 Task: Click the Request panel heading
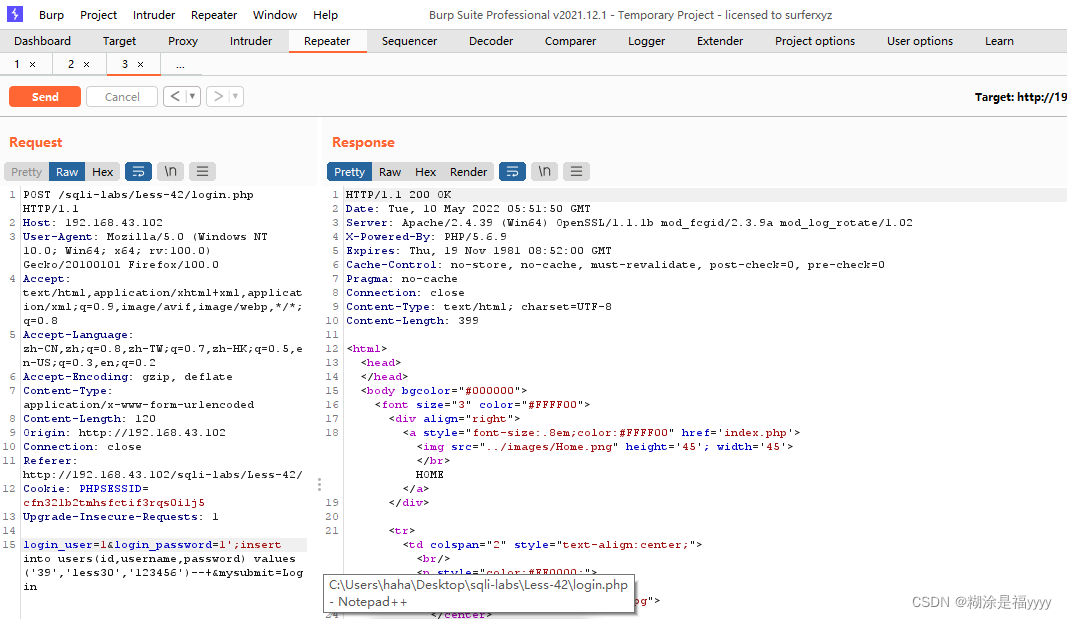(x=35, y=142)
